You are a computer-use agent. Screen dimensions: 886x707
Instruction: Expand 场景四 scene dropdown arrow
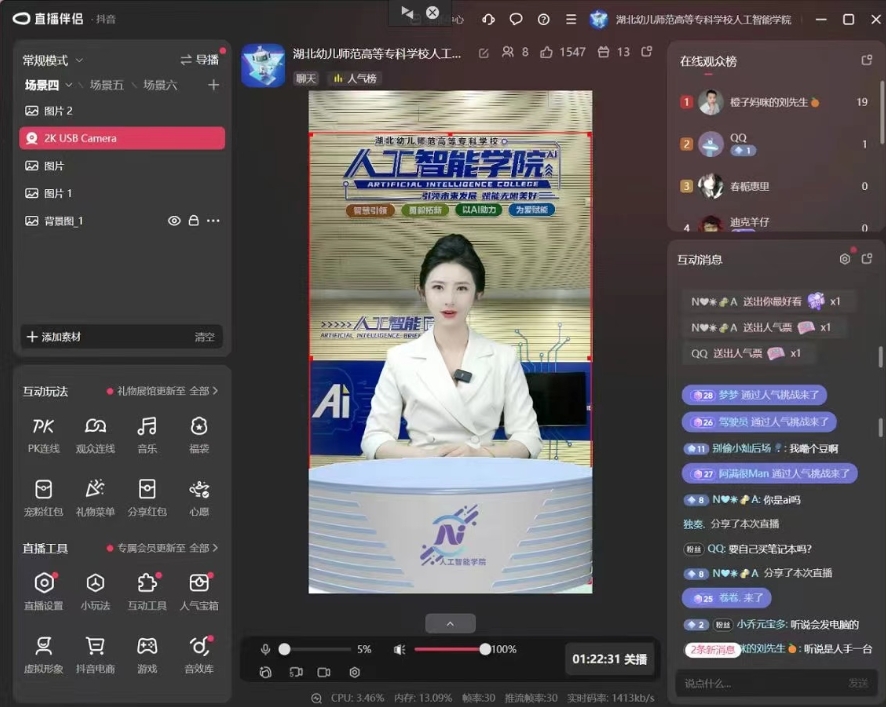69,85
